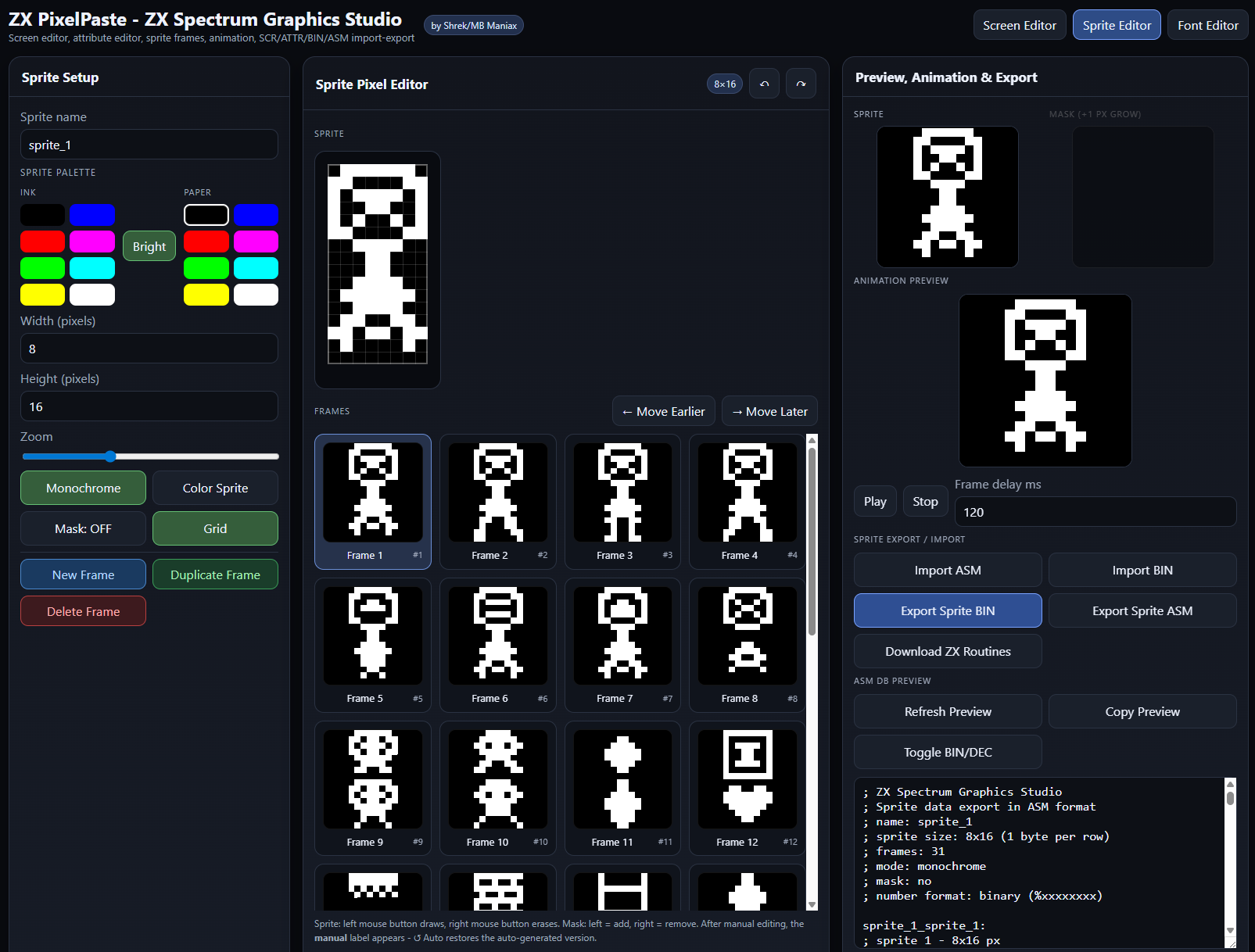The image size is (1255, 952).
Task: Open the Screen Editor tab
Action: [x=1019, y=25]
